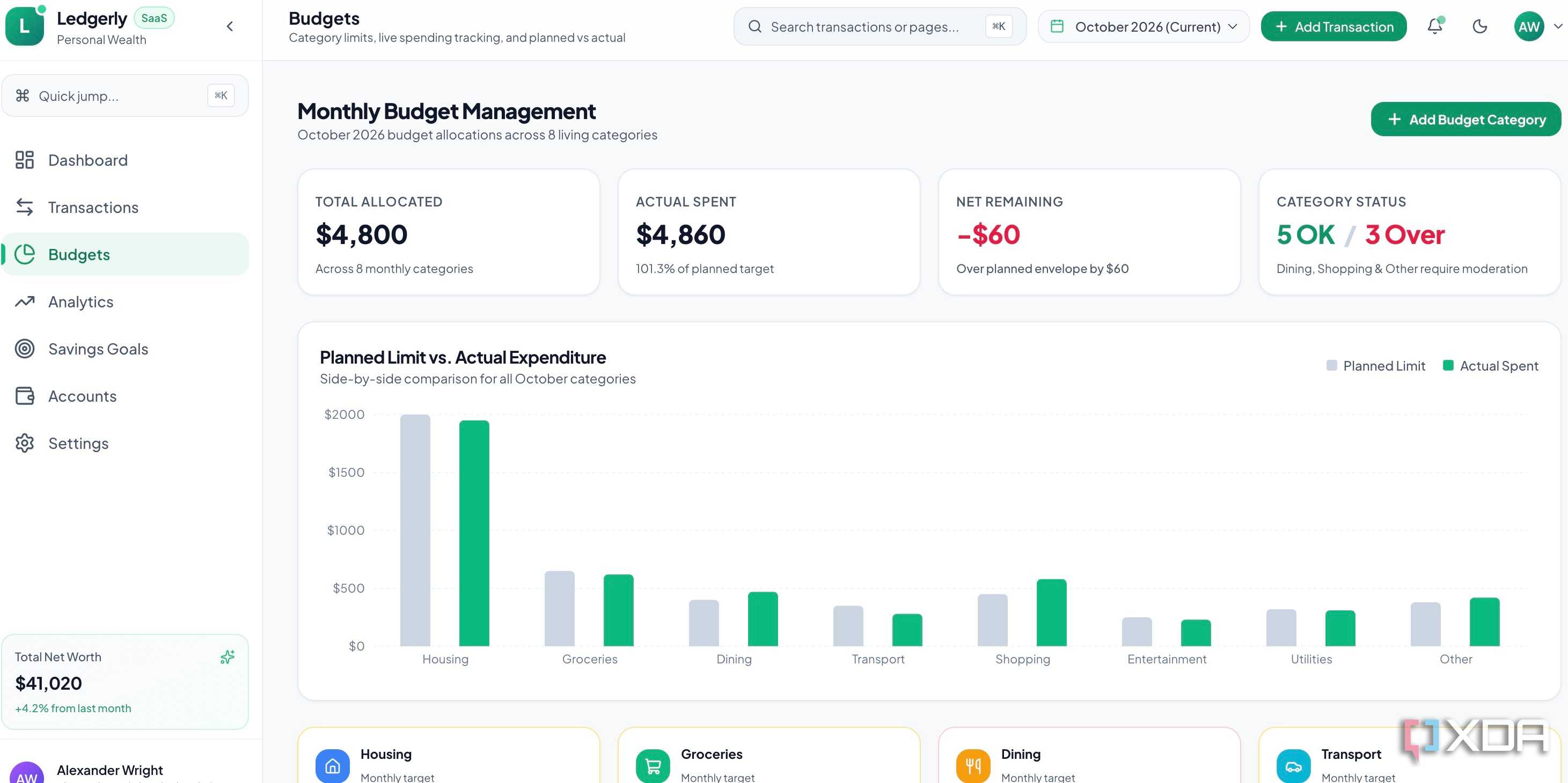Click the Budgets pie chart icon
Screen dimensions: 1568x783
coord(24,254)
